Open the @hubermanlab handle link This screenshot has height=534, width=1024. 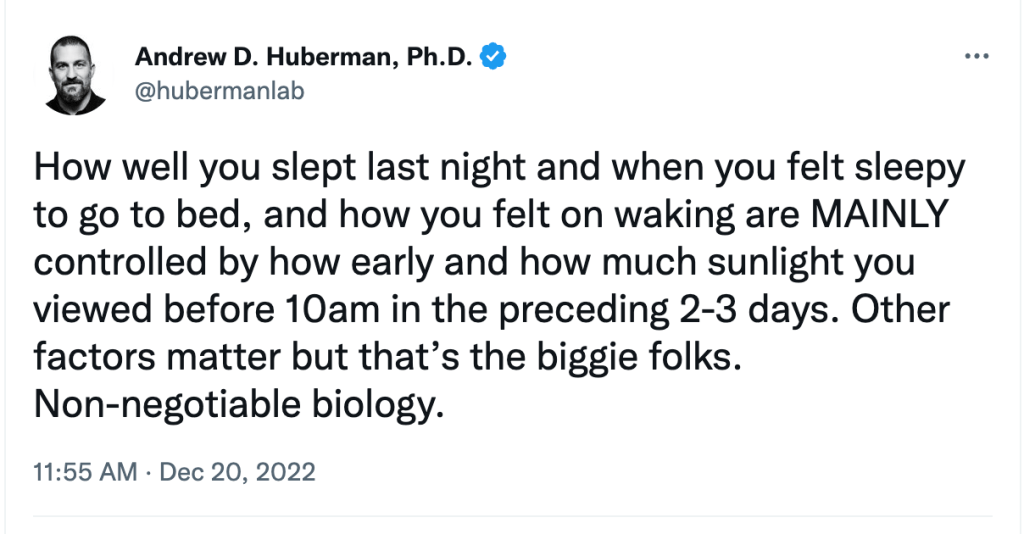coord(219,91)
